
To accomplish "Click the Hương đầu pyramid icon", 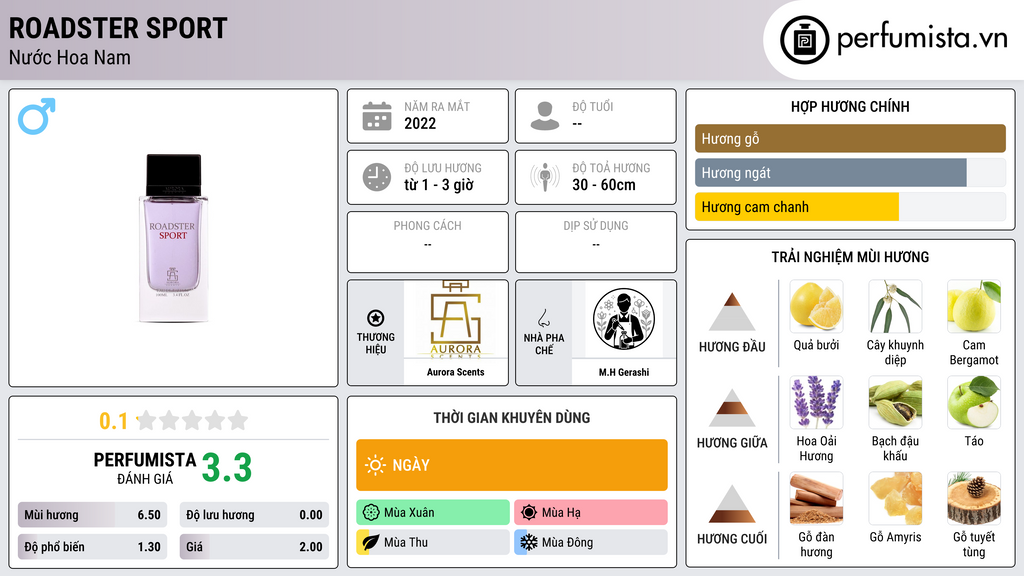I will click(732, 312).
